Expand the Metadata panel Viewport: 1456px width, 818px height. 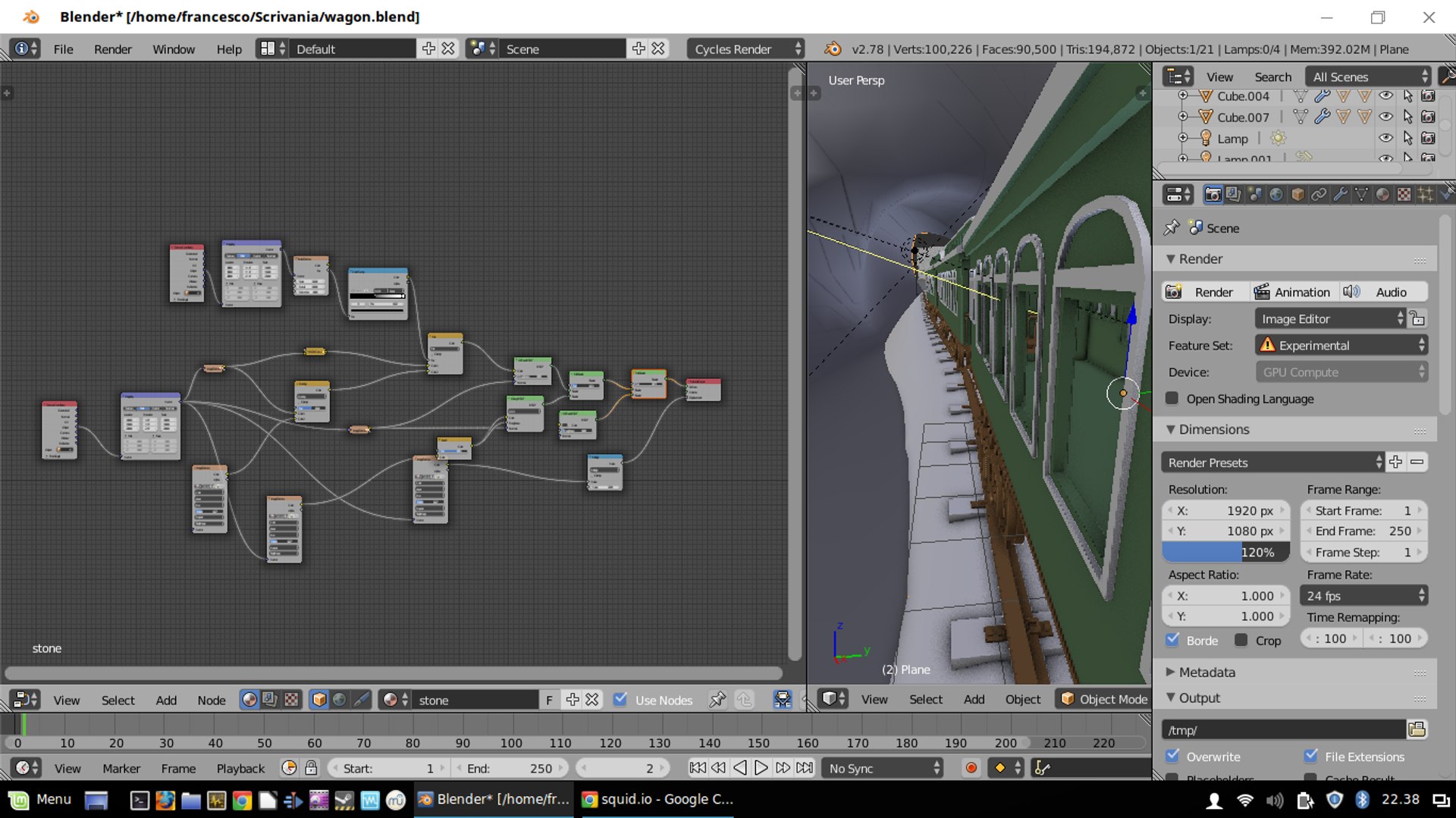tap(1171, 672)
